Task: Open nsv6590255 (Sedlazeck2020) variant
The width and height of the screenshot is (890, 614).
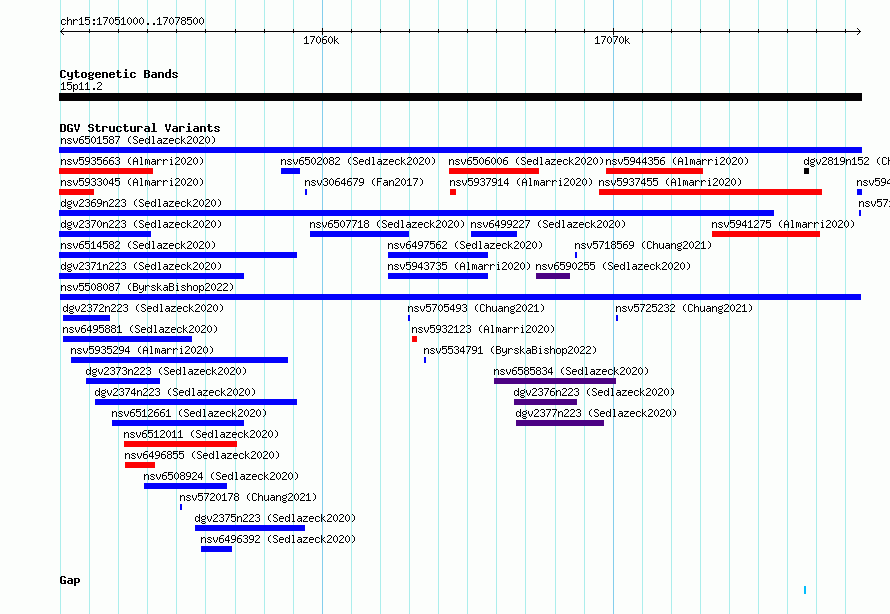Action: 614,266
